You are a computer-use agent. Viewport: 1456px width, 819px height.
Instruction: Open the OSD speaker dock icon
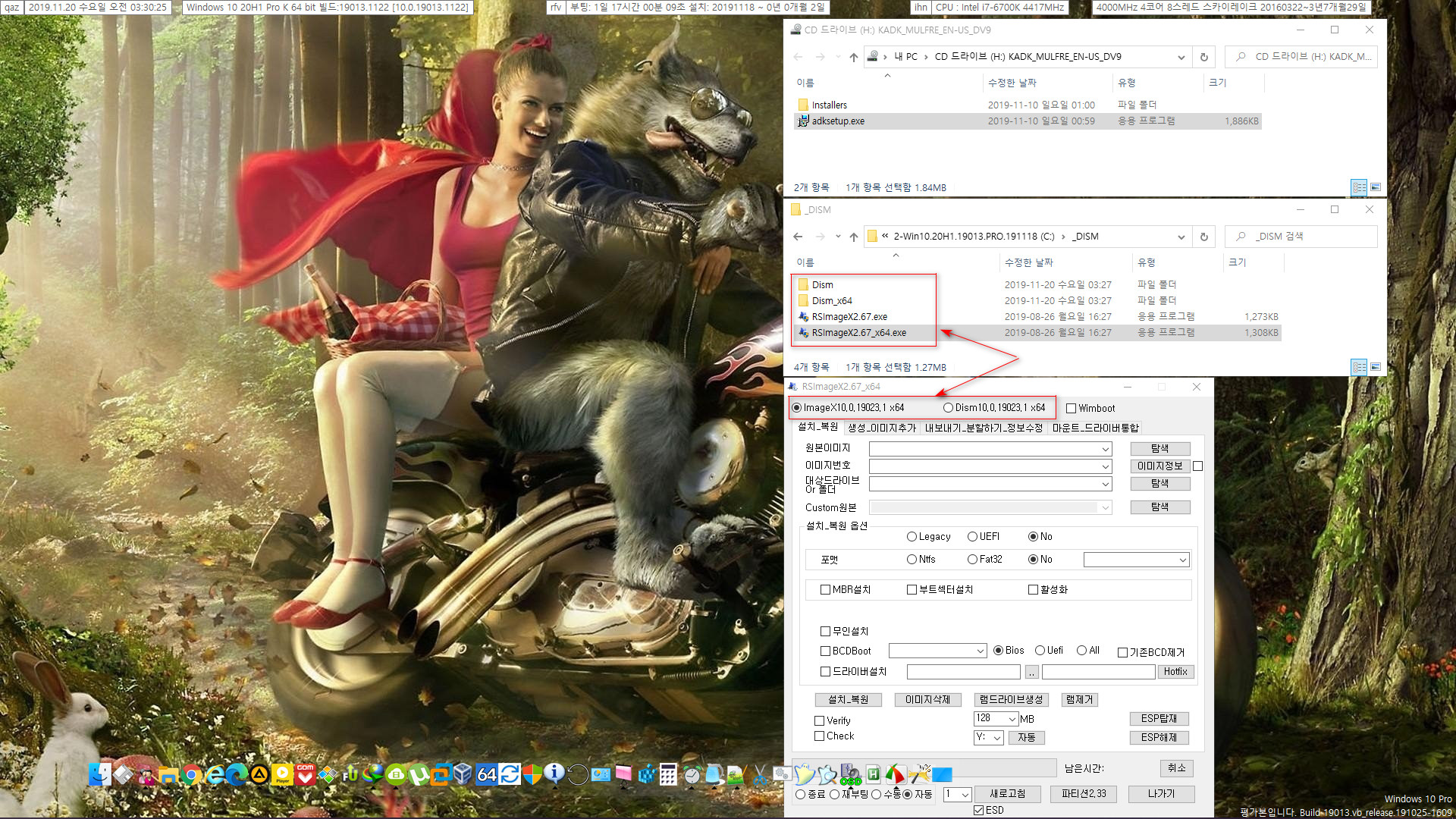click(851, 774)
